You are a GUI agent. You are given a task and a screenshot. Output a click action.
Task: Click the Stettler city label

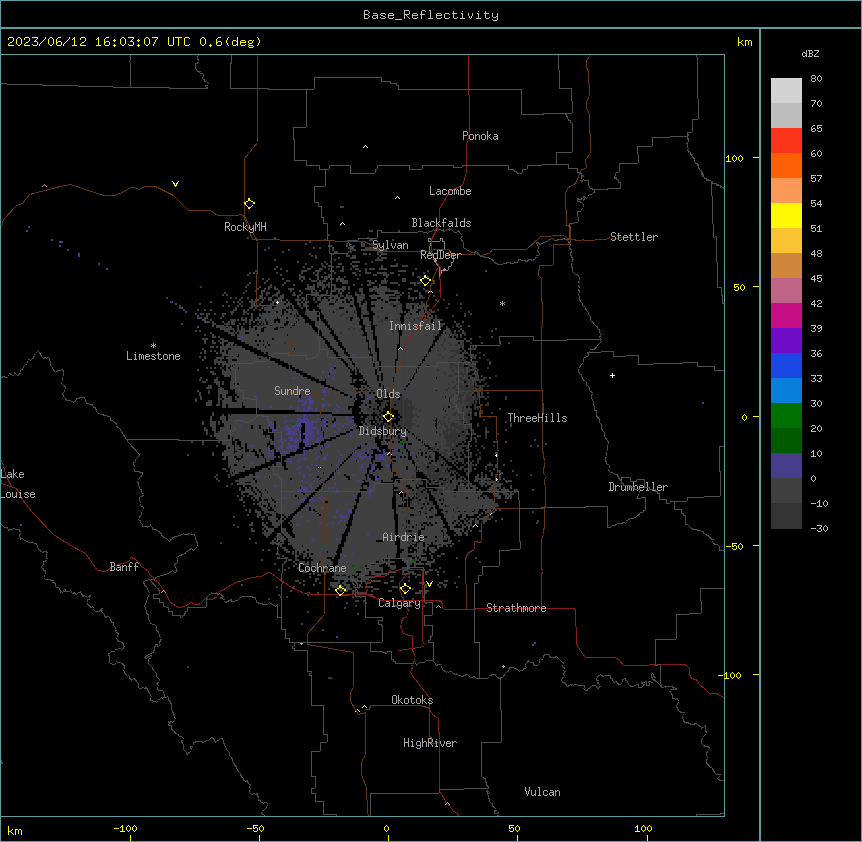[634, 237]
